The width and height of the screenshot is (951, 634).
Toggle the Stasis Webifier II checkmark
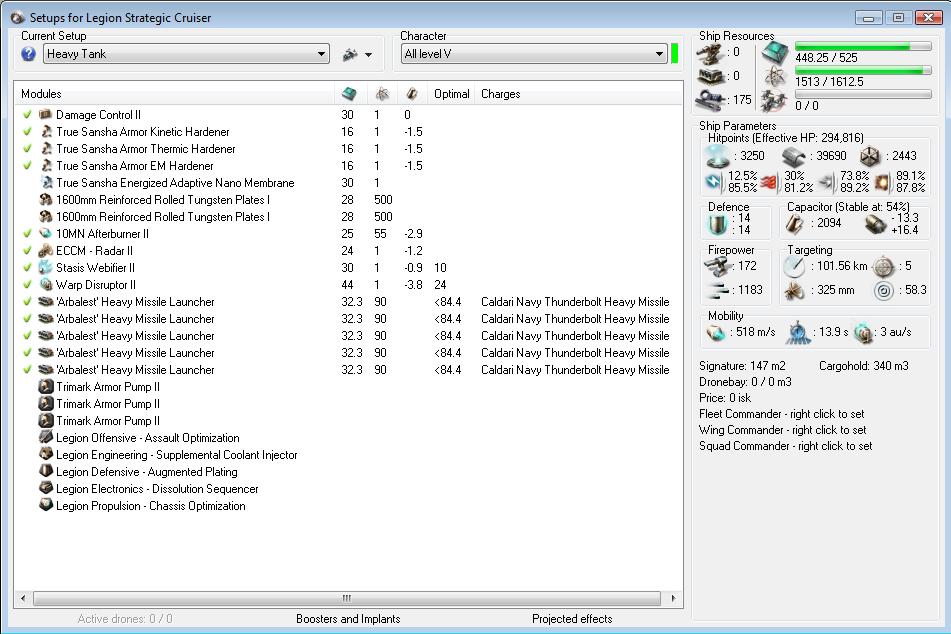tap(27, 267)
